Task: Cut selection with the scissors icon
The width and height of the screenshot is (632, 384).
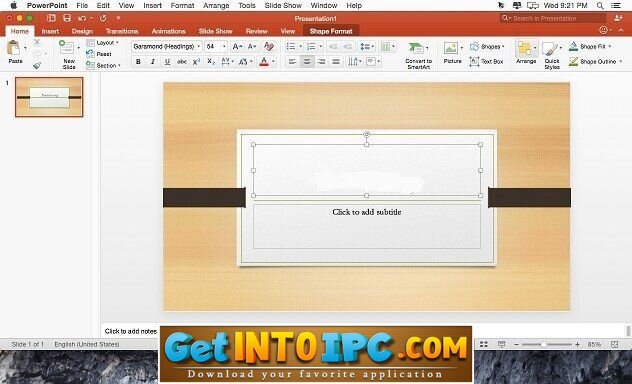Action: point(37,42)
